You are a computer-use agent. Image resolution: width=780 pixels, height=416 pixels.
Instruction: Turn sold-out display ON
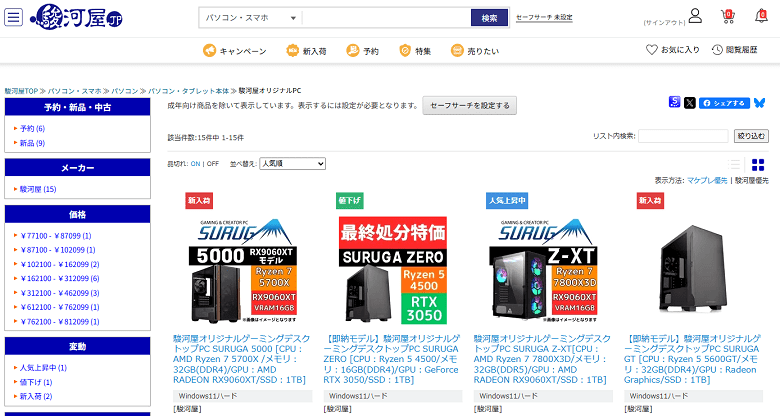(195, 164)
